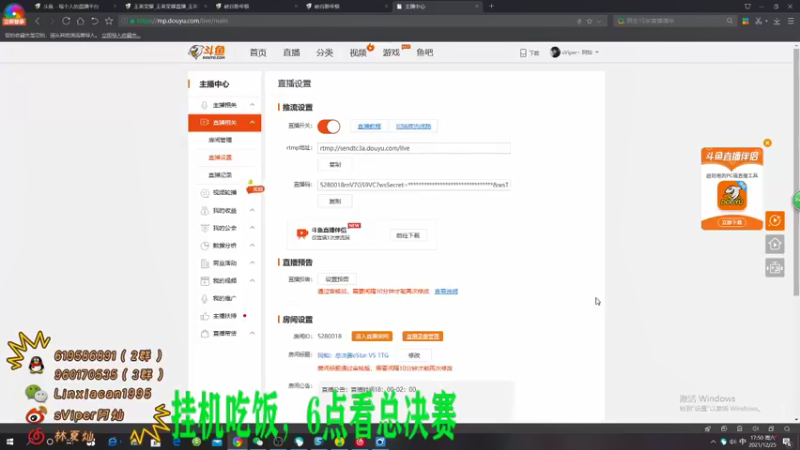This screenshot has height=450, width=800.
Task: Click the 我的公会 shield icon
Action: click(x=204, y=228)
